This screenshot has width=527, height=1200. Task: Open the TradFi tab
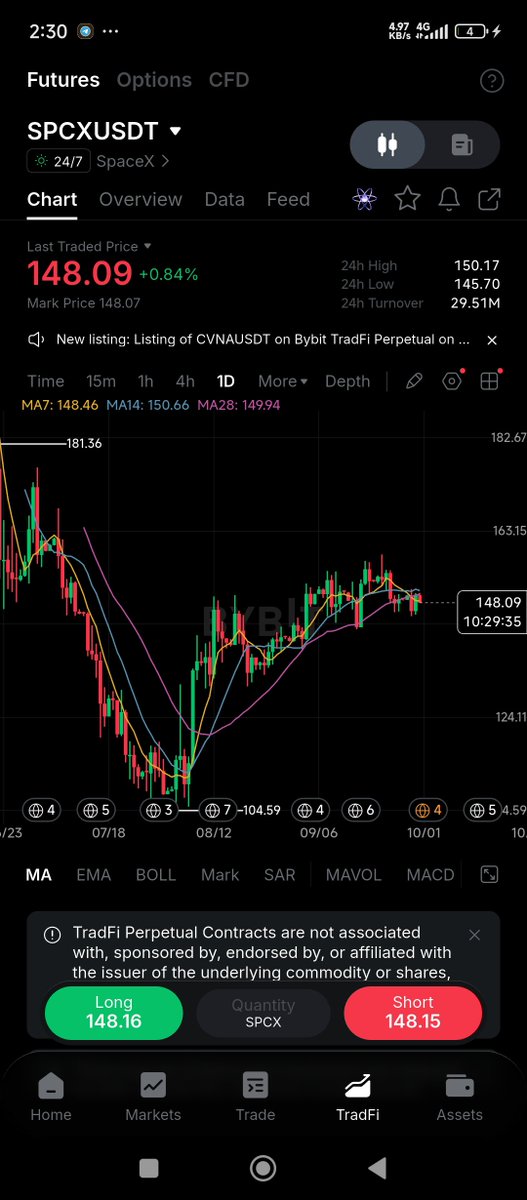(358, 1097)
